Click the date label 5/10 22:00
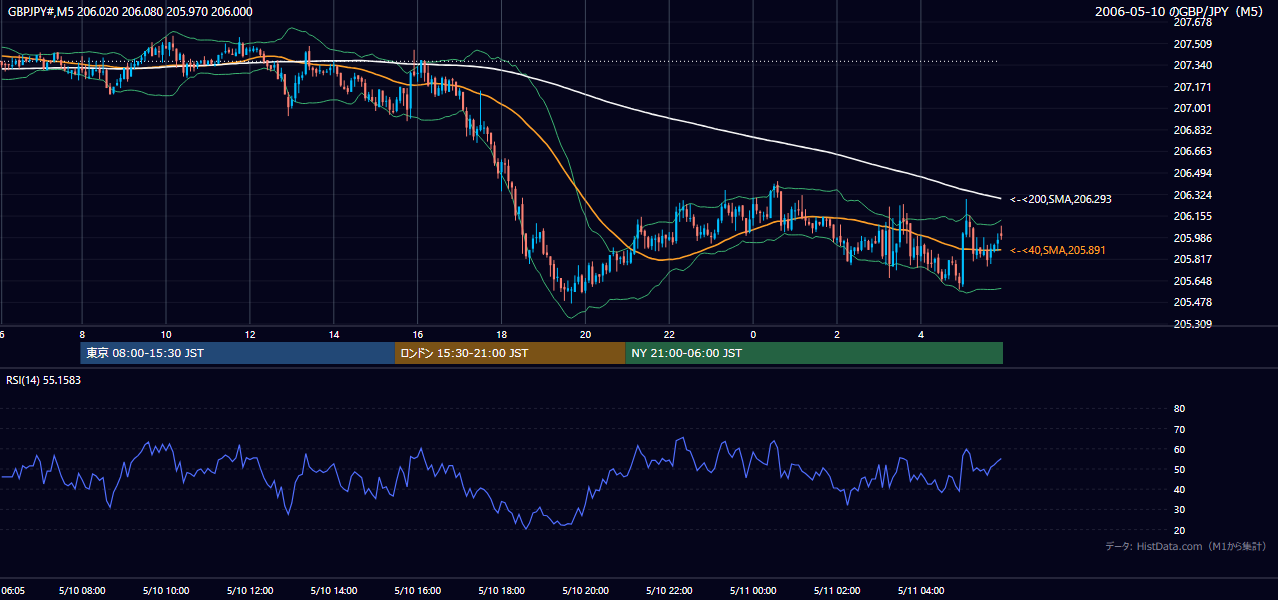Viewport: 1278px width, 600px height. (x=670, y=590)
